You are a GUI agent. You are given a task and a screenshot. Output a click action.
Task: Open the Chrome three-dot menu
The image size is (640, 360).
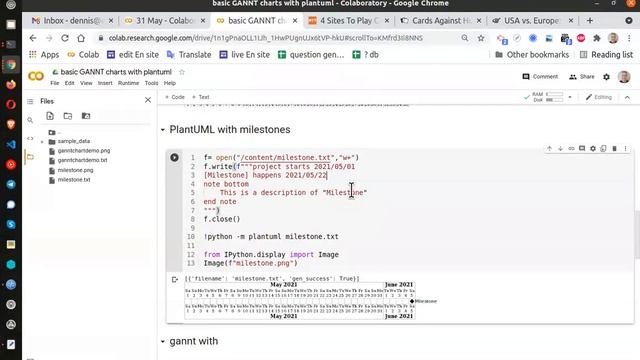(x=629, y=38)
